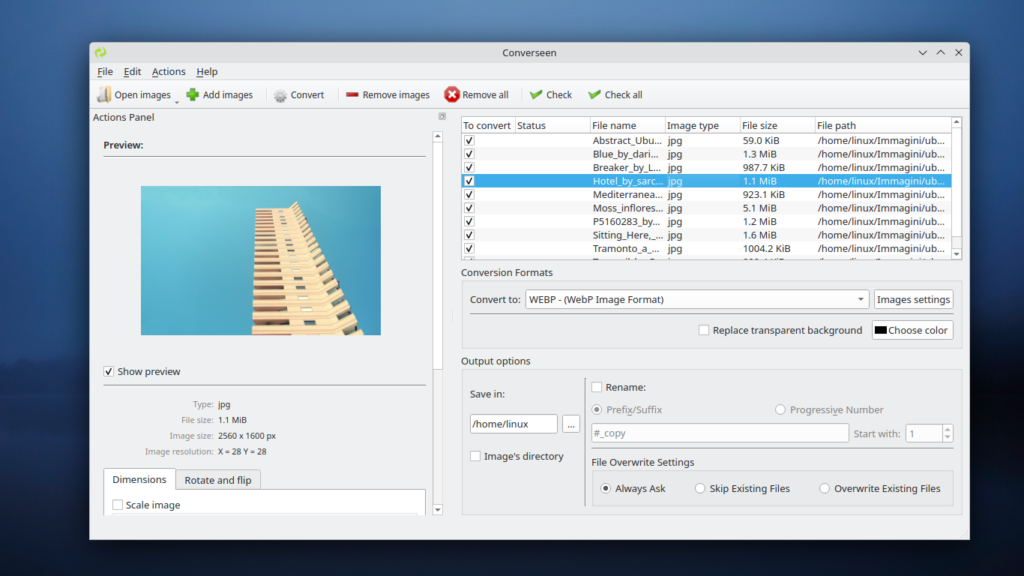The image size is (1024, 576).
Task: Click the Images settings button
Action: pyautogui.click(x=913, y=299)
